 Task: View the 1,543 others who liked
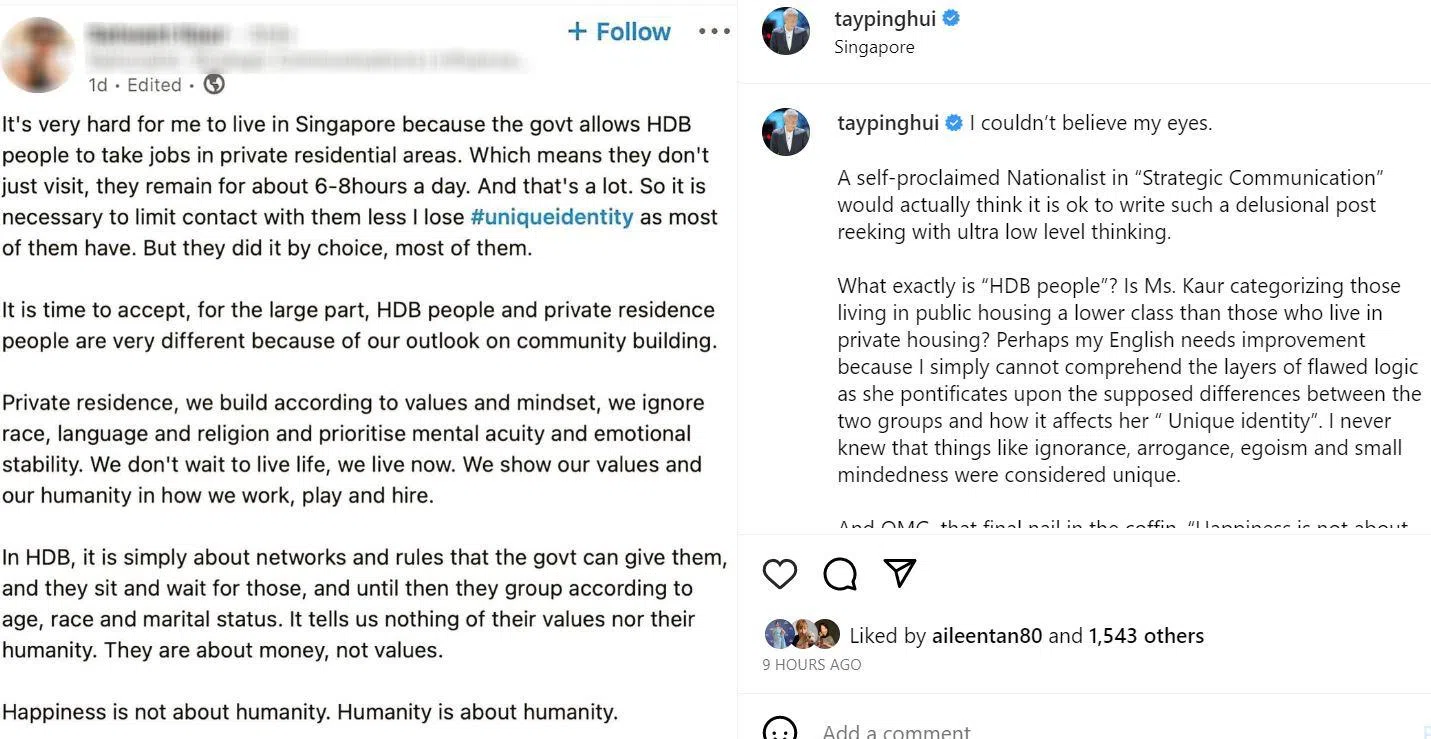1146,635
